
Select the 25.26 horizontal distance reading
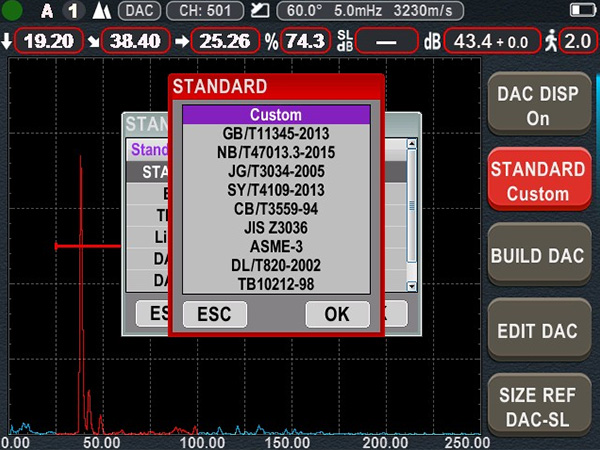pos(225,41)
